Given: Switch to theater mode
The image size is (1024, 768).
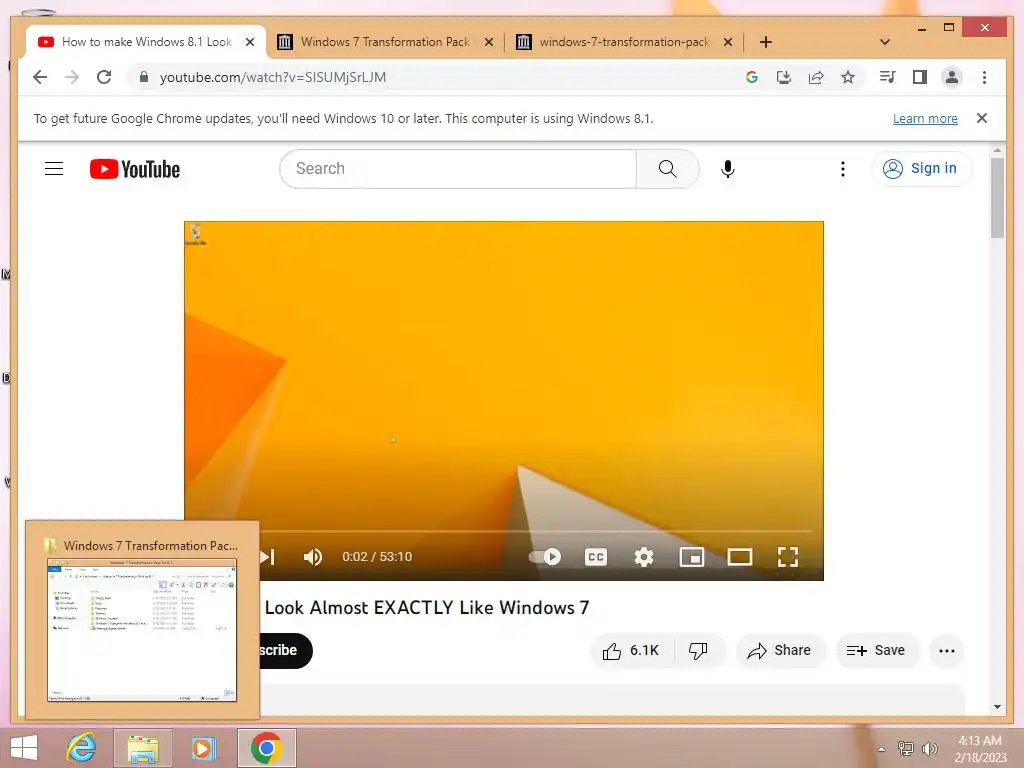Looking at the screenshot, I should click(739, 556).
